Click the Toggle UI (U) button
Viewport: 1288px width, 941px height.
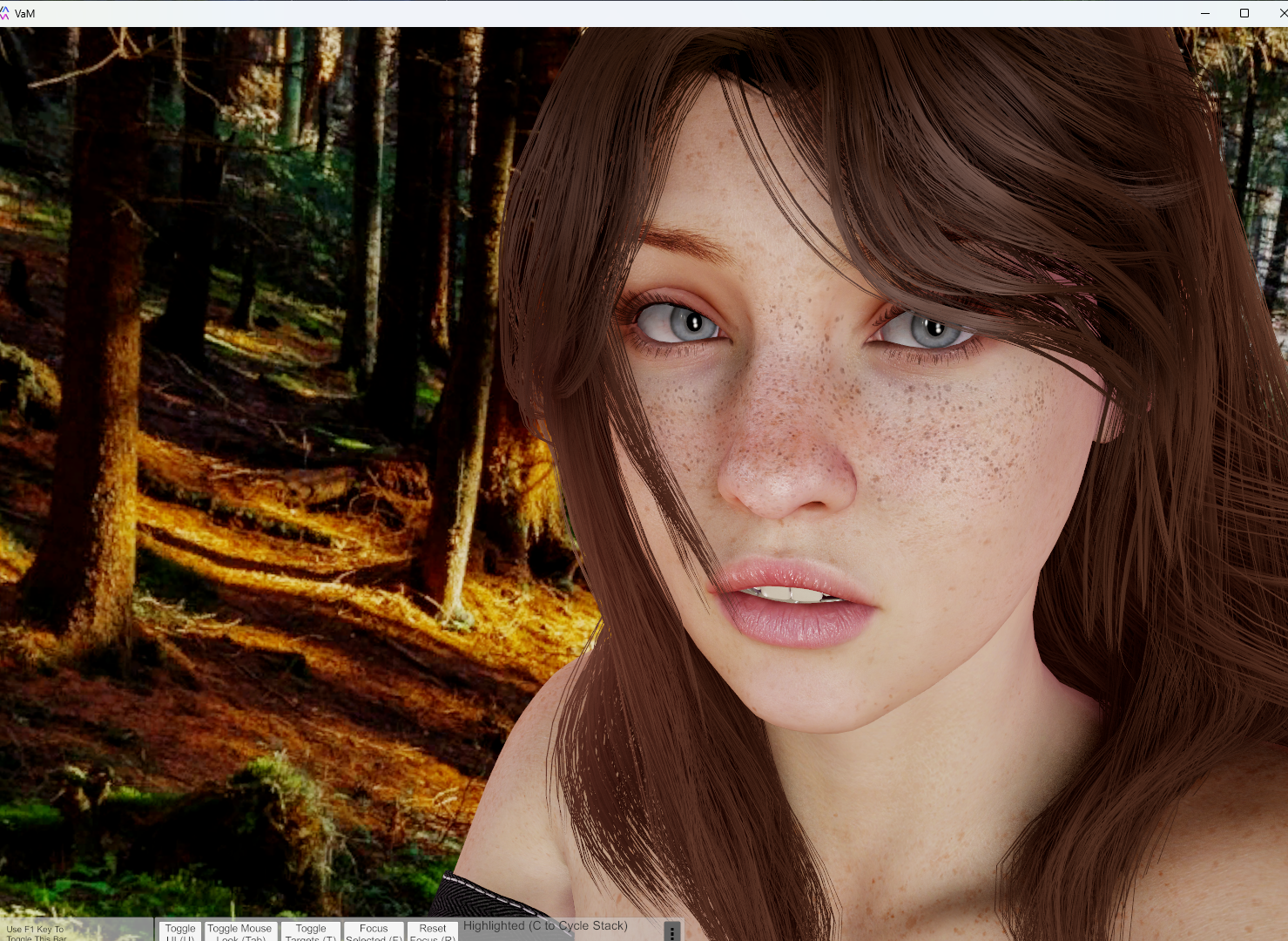point(180,931)
